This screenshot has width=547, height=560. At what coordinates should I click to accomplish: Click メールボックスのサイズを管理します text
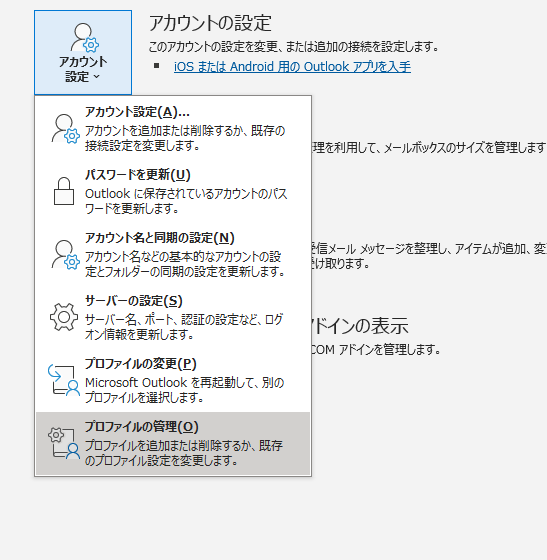point(429,148)
